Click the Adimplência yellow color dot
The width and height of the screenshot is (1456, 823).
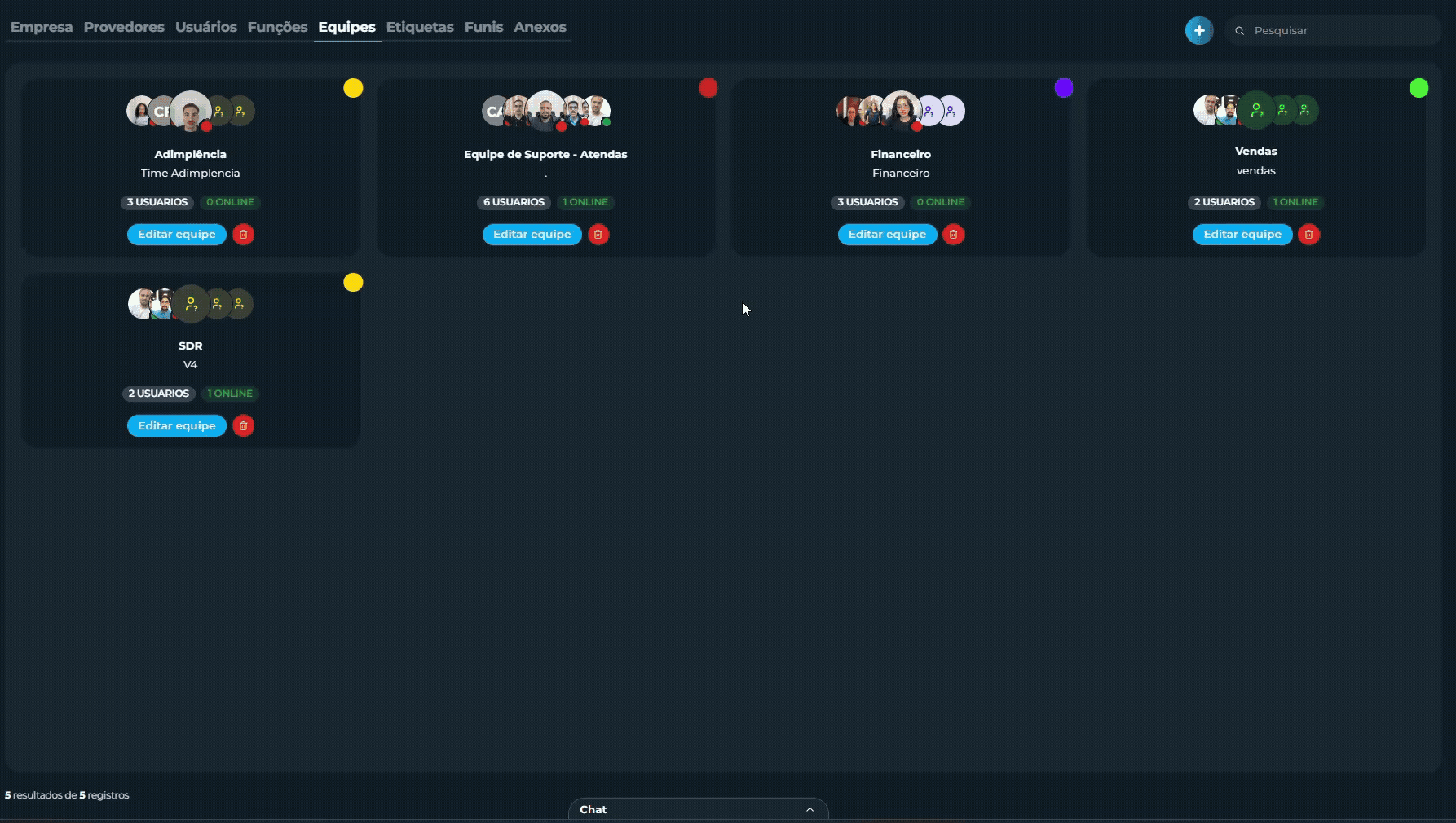click(353, 88)
